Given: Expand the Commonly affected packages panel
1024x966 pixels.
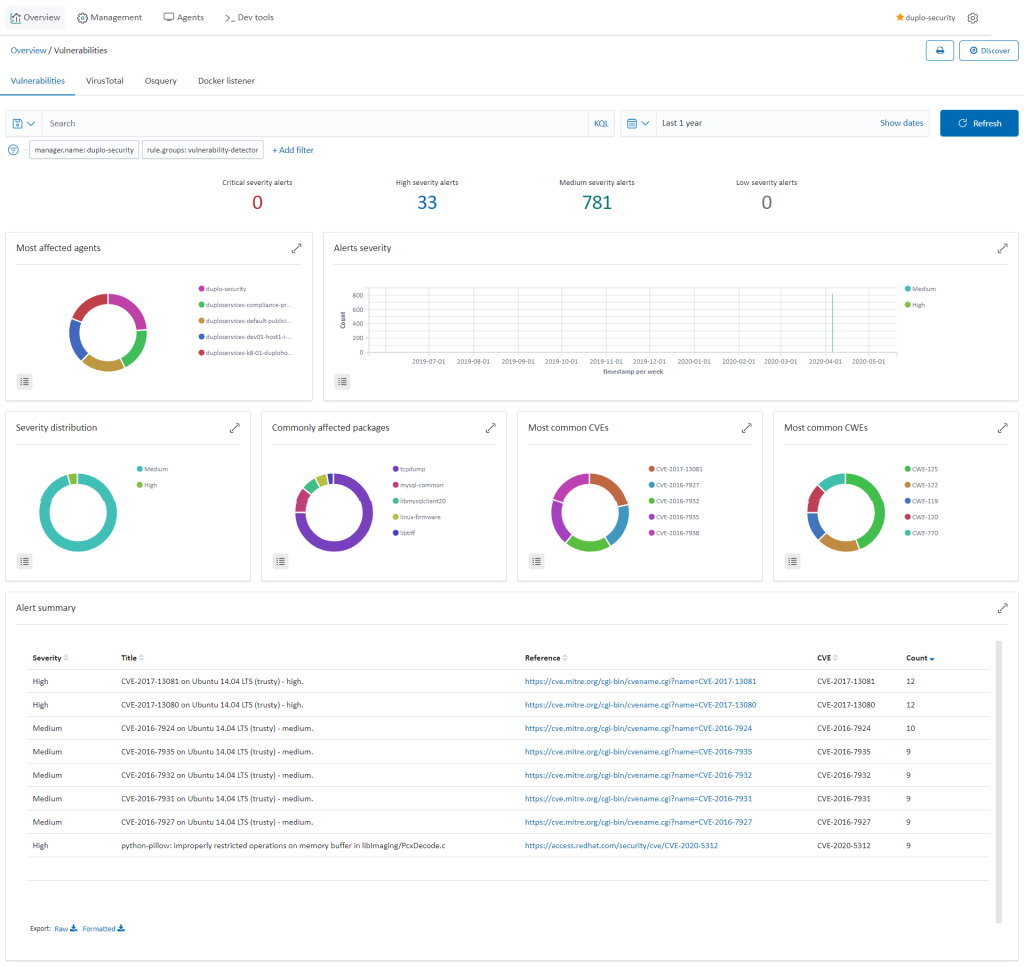Looking at the screenshot, I should (x=490, y=428).
